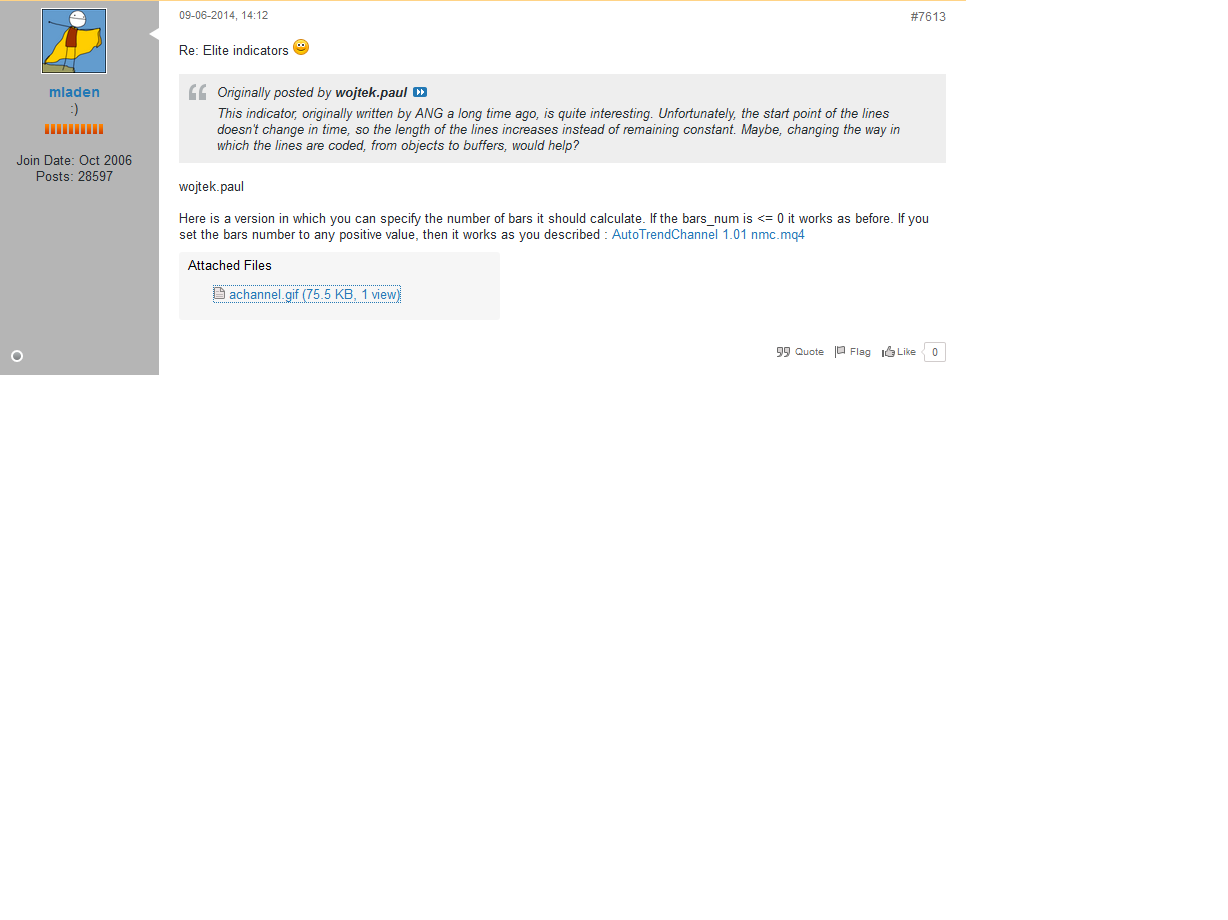
Task: Like the post with thumbs-up button
Action: tap(899, 352)
